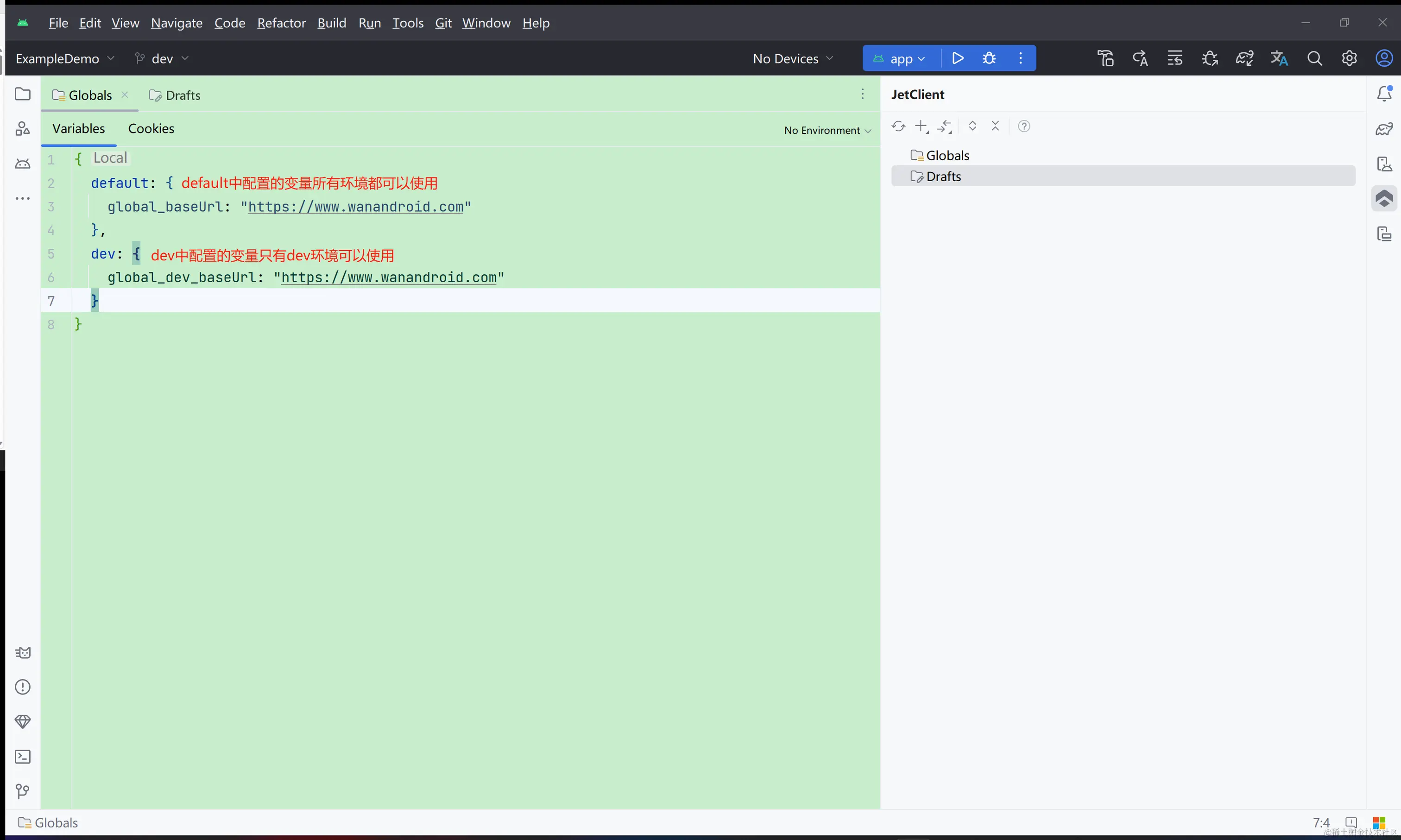
Task: Click JetClient refresh/sync icon
Action: [898, 126]
